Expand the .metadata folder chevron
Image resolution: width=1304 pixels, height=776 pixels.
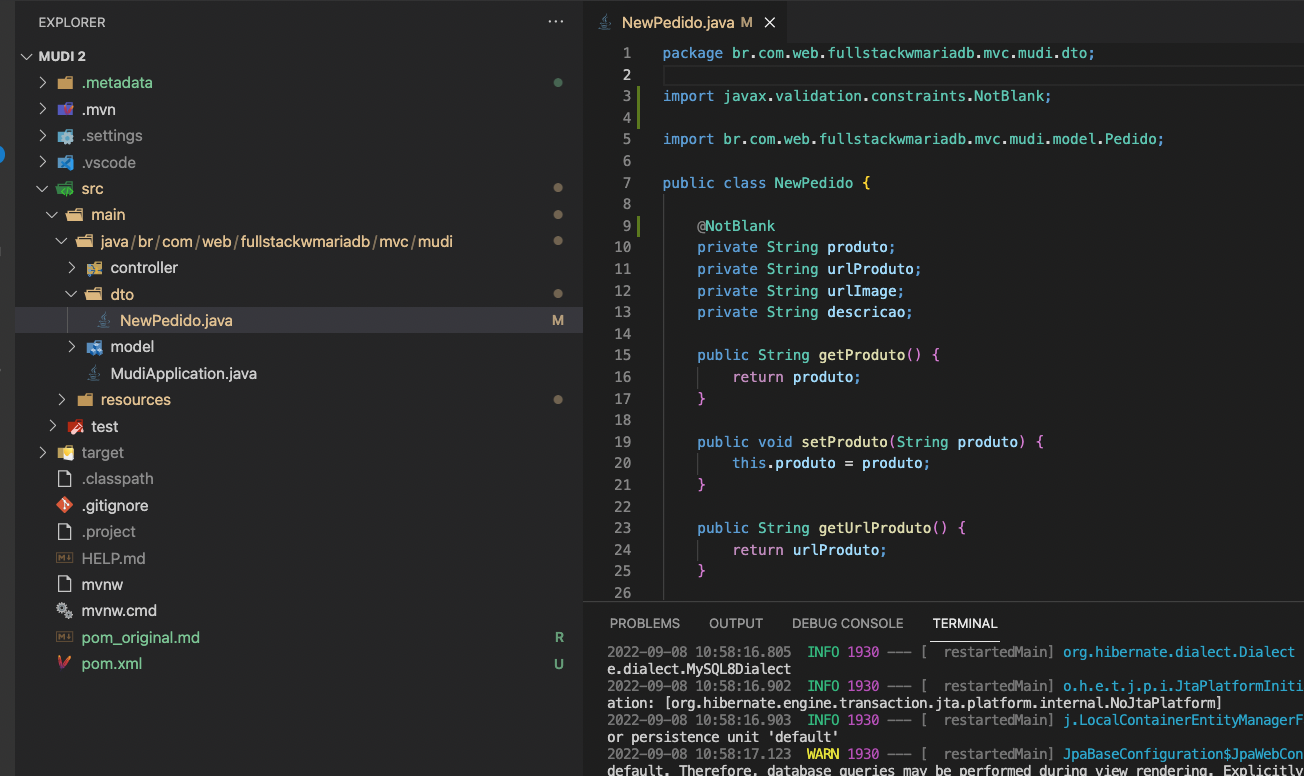click(x=42, y=83)
